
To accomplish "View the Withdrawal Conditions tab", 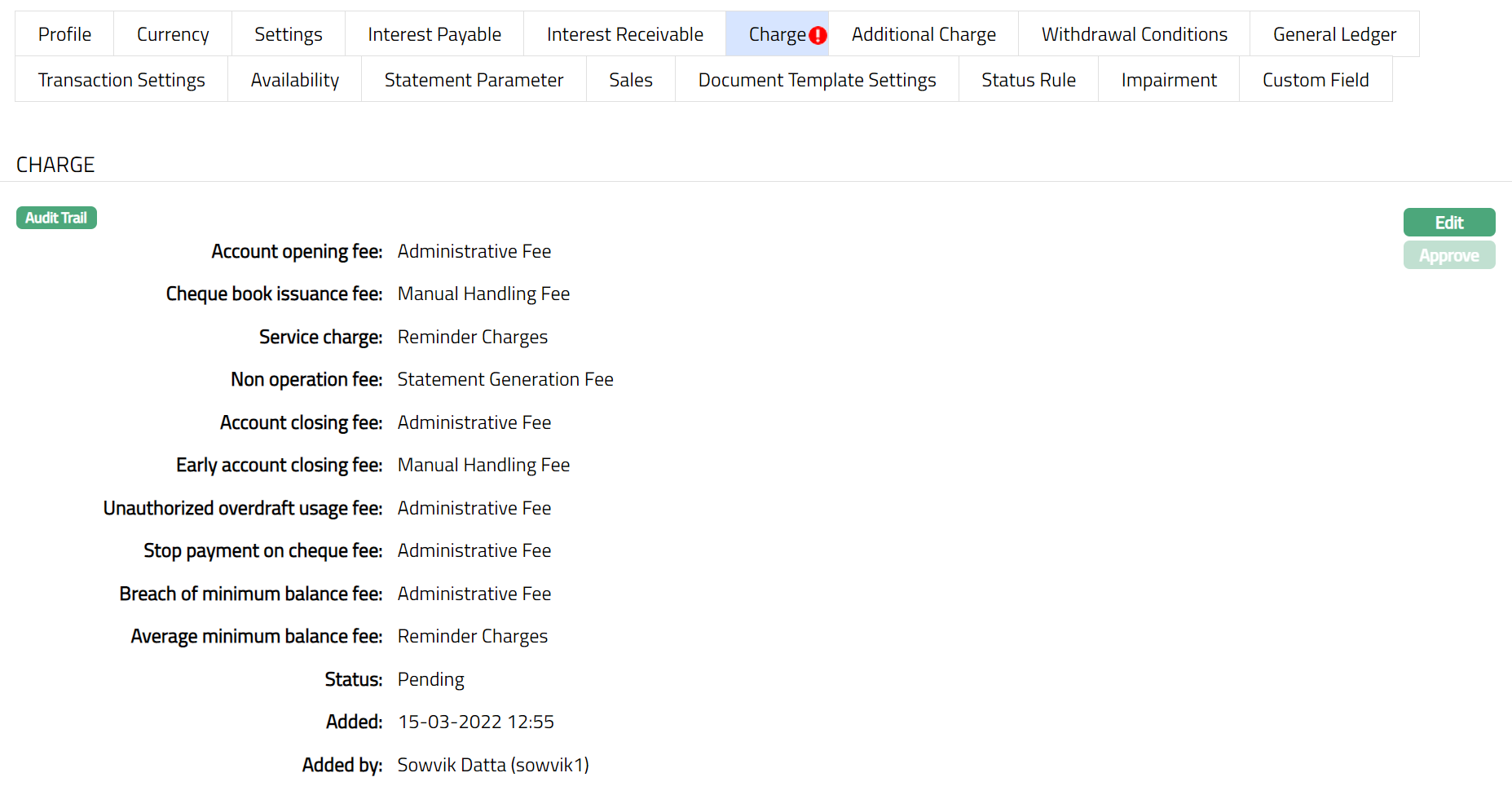I will pyautogui.click(x=1134, y=34).
